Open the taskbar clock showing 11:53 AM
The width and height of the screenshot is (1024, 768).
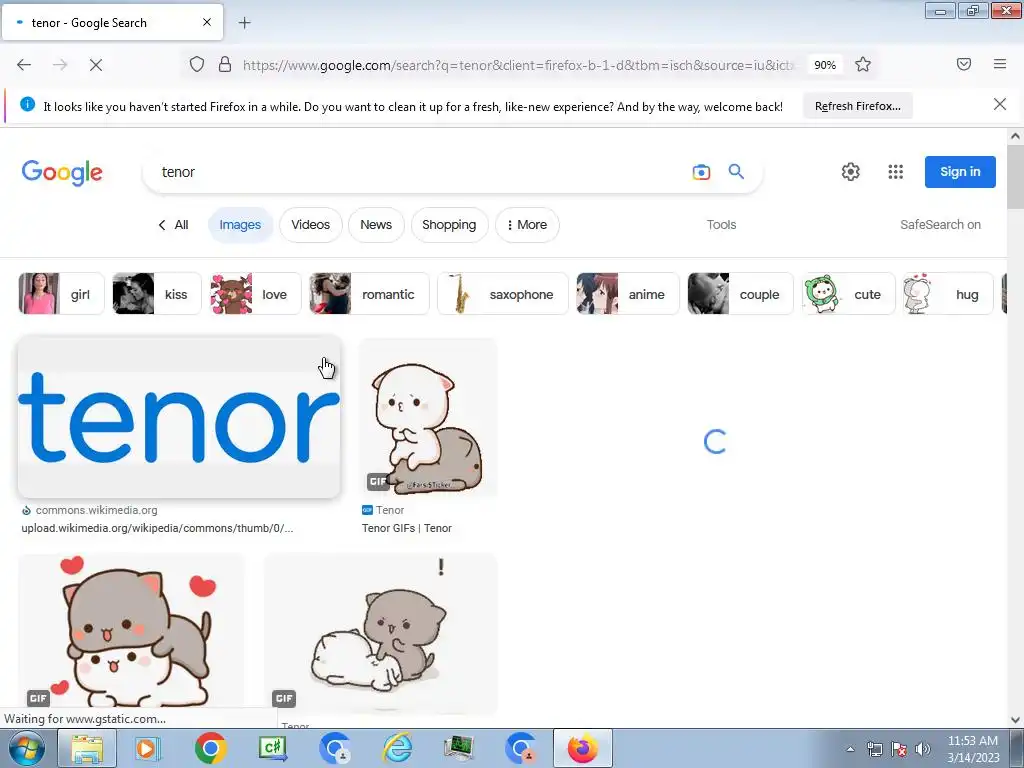pos(973,749)
